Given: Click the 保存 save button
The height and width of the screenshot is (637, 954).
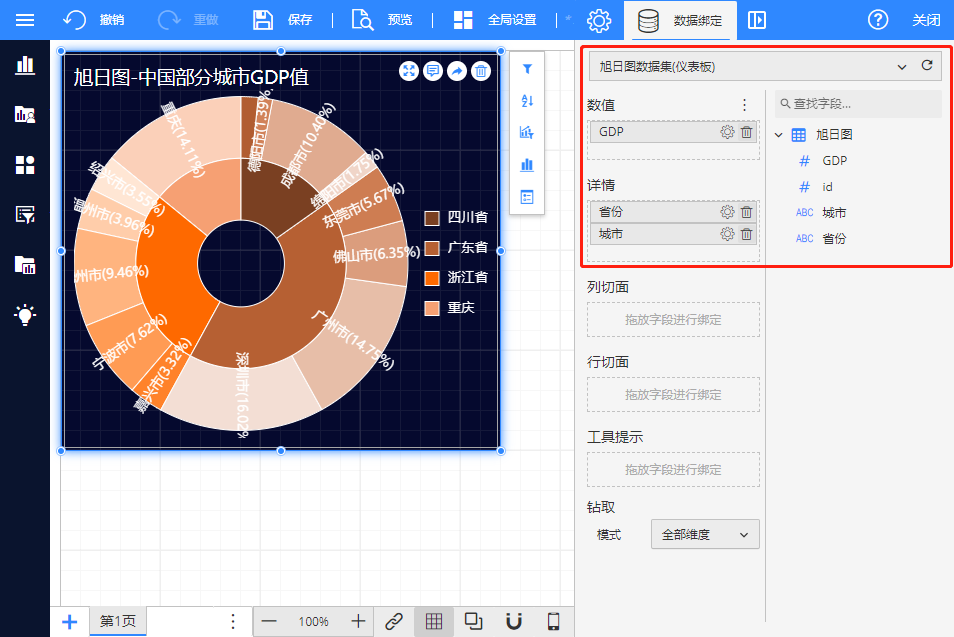Looking at the screenshot, I should coord(283,20).
